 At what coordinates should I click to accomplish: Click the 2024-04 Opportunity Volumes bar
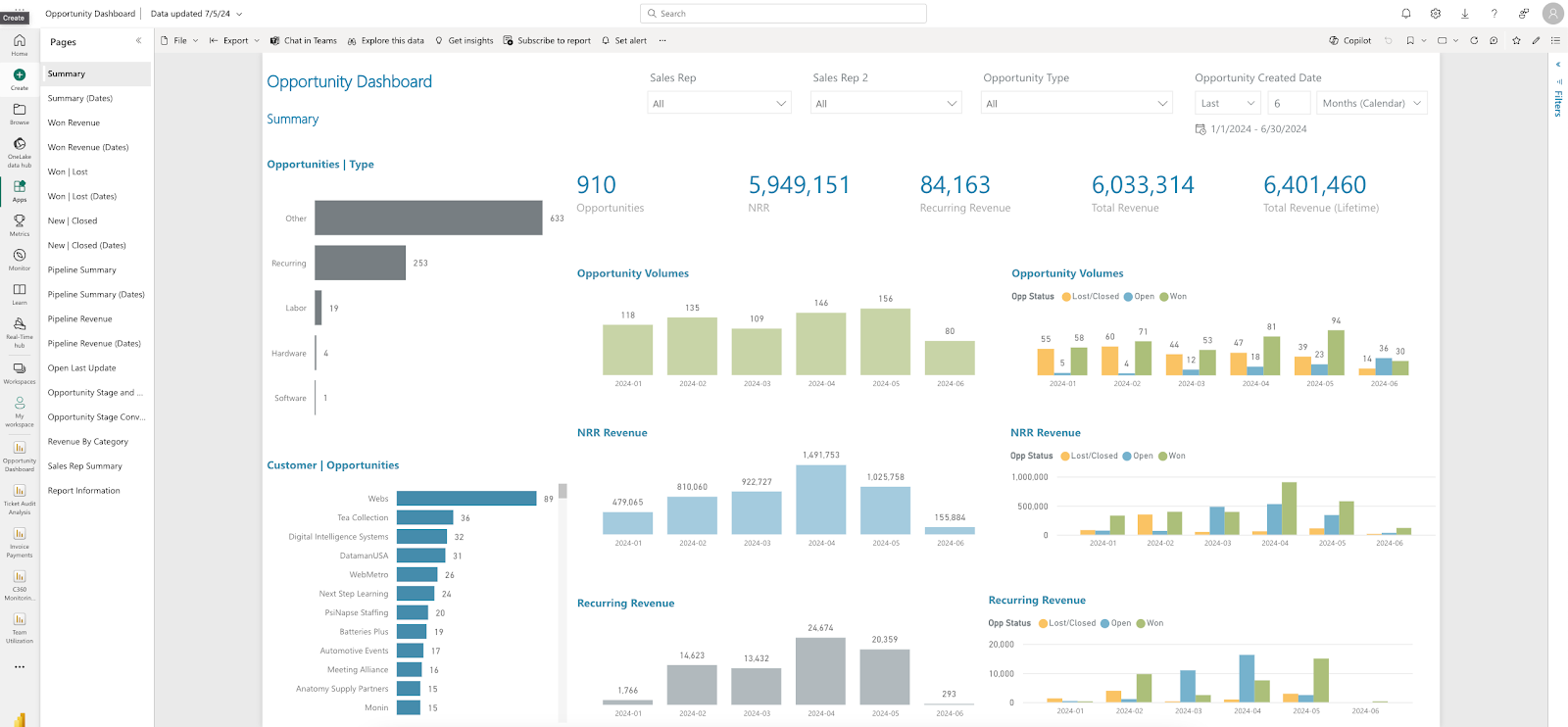pyautogui.click(x=821, y=343)
